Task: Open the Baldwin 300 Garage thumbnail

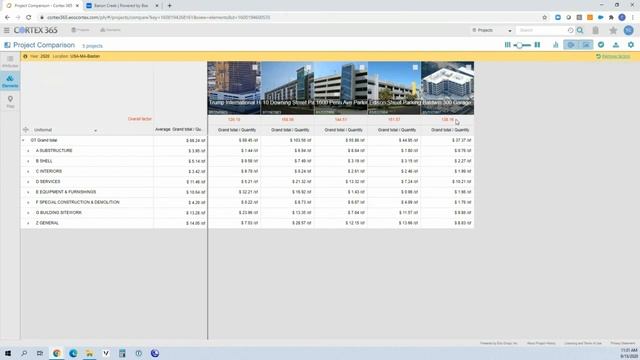Action: (x=448, y=88)
